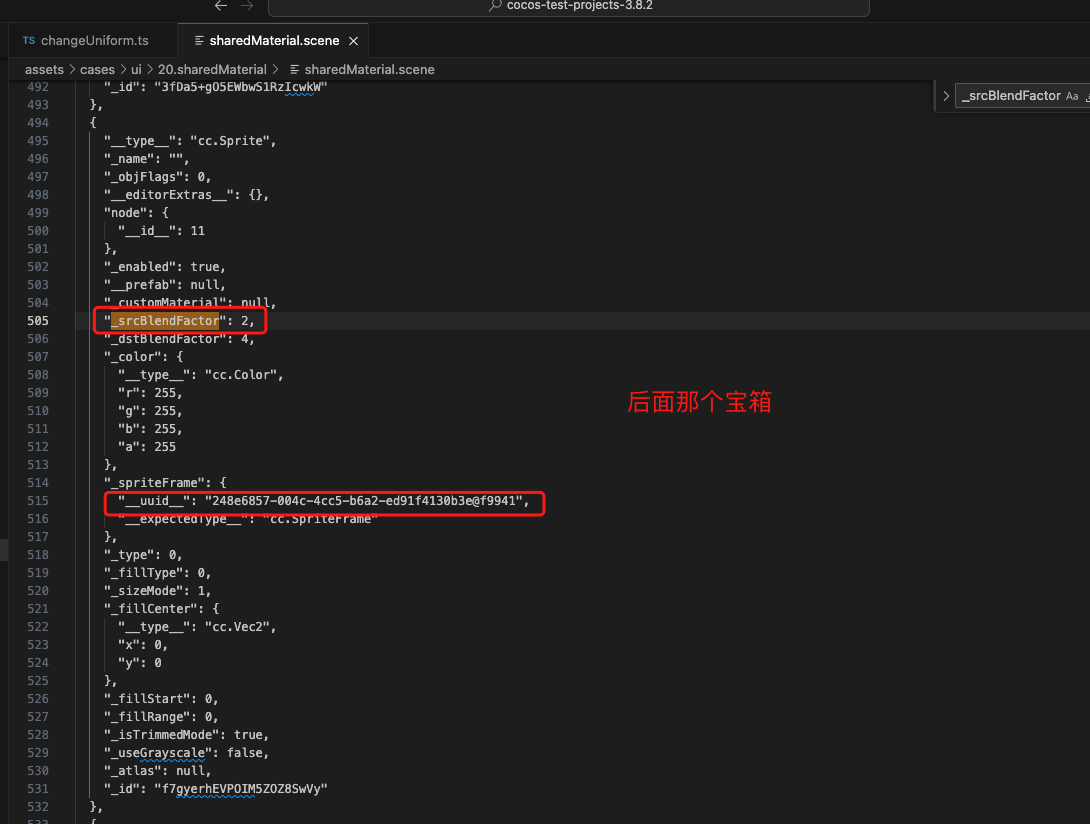The height and width of the screenshot is (824, 1090).
Task: Click "_fillType": 0 line
Action: [157, 573]
